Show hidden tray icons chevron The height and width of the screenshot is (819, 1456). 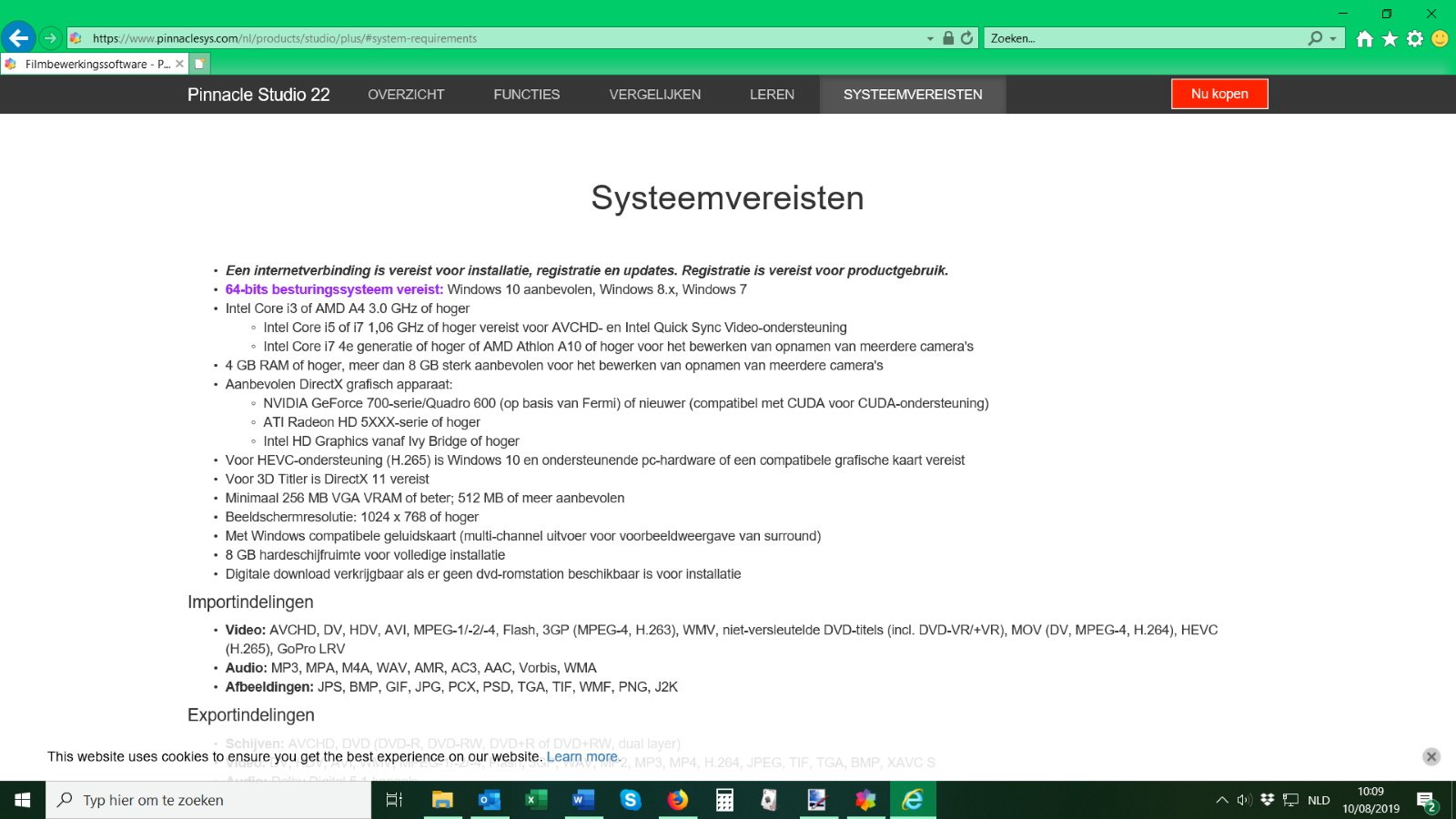coord(1222,800)
